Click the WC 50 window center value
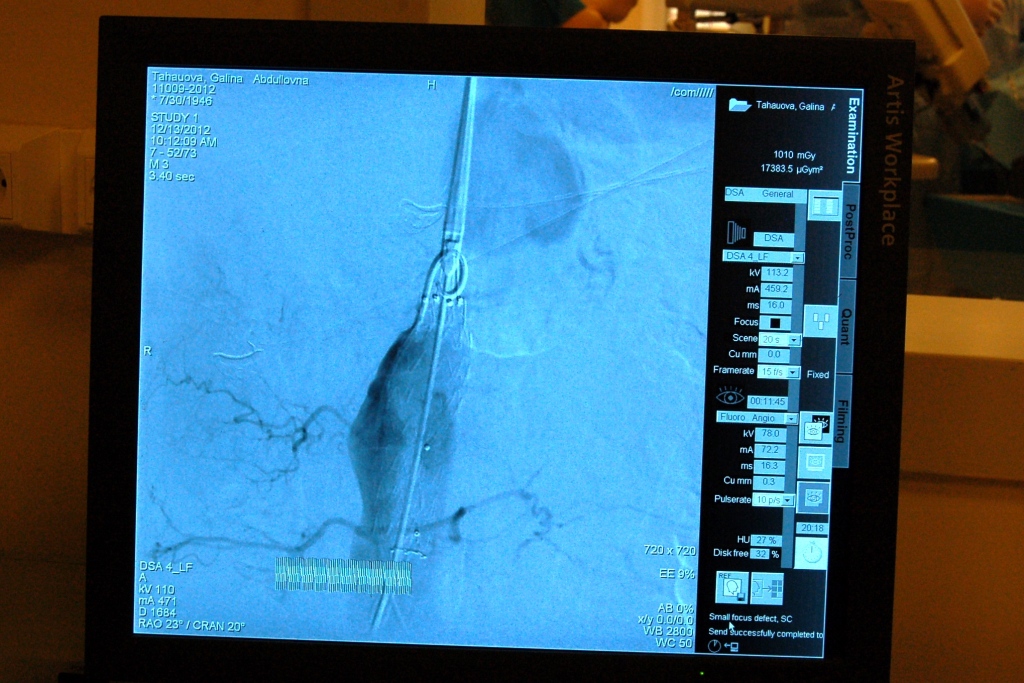The height and width of the screenshot is (683, 1024). pyautogui.click(x=674, y=643)
